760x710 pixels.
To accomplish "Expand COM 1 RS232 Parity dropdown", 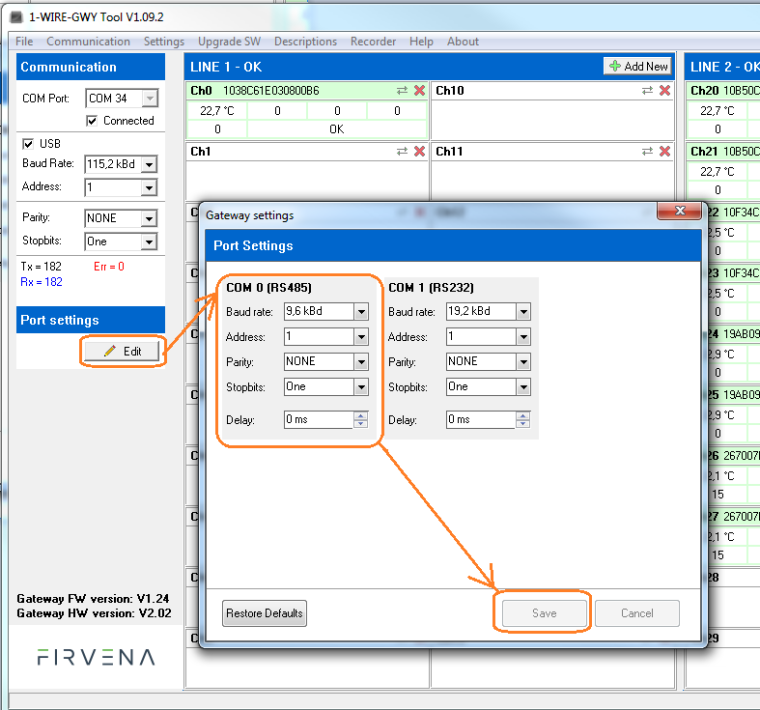I will [522, 362].
